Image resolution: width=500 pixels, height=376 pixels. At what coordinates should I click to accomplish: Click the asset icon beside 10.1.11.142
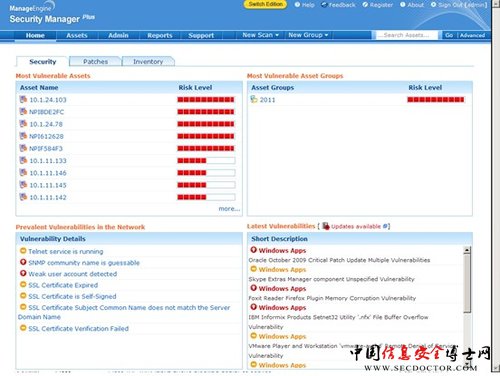(23, 197)
